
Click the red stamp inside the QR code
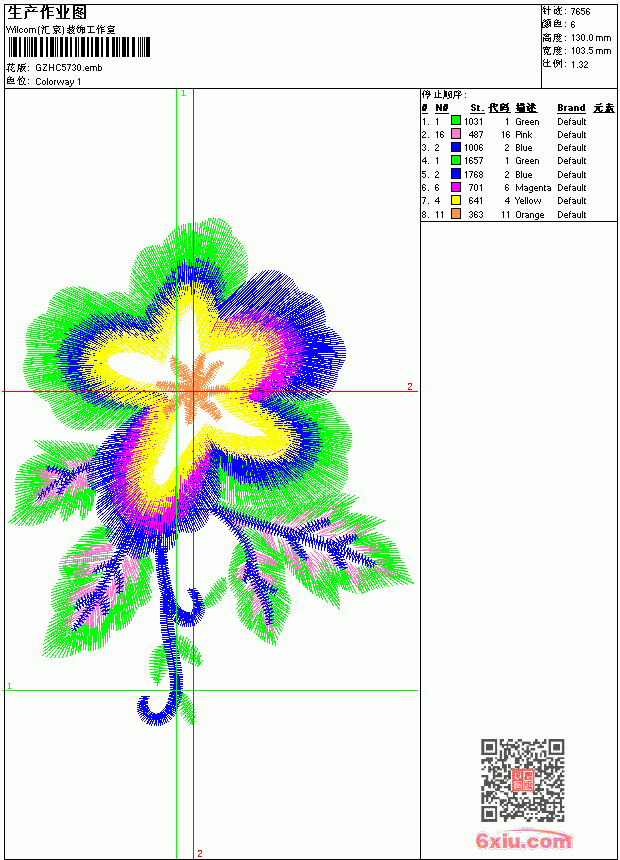click(523, 780)
